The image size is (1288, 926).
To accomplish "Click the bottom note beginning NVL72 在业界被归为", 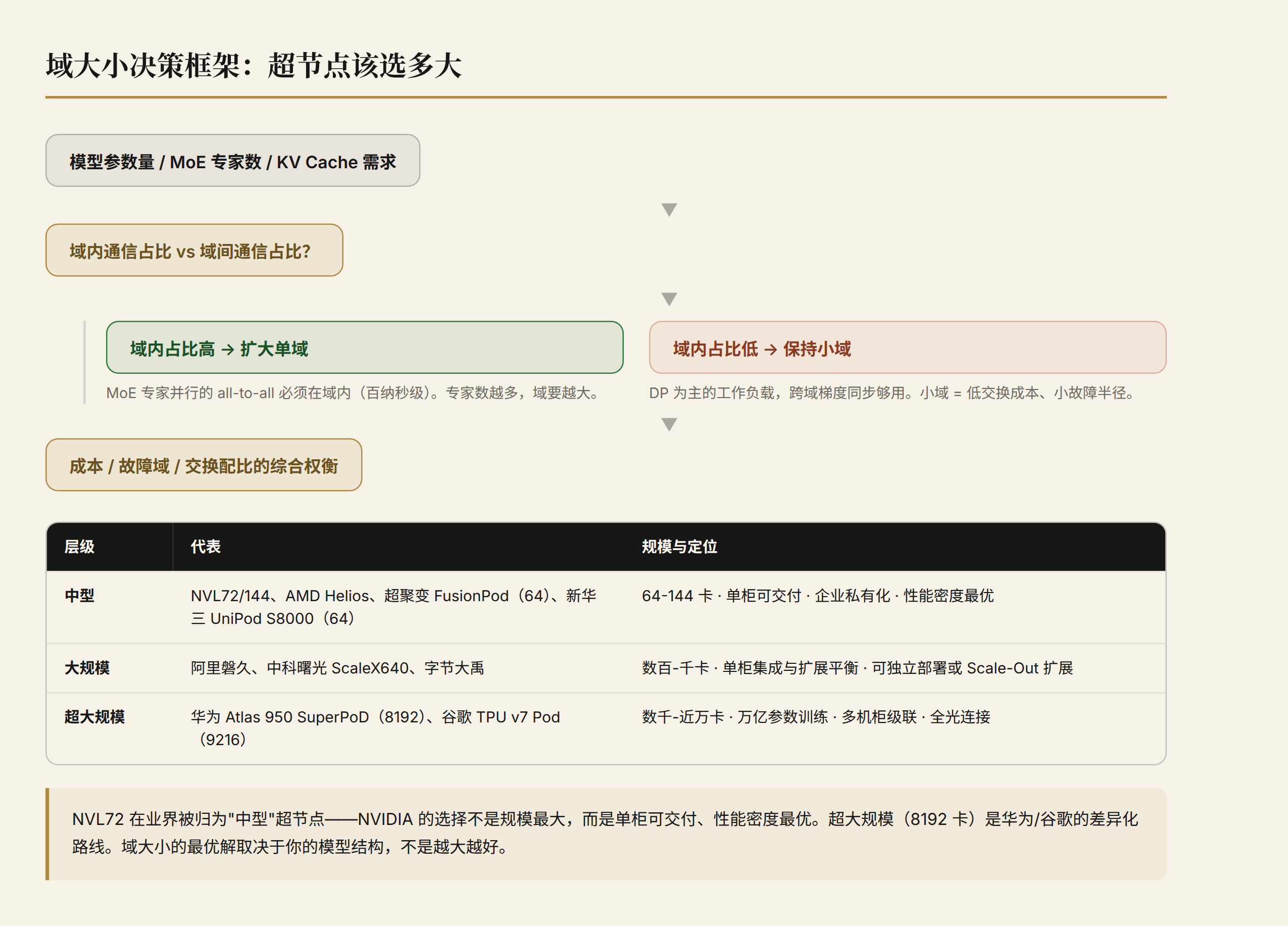I will coord(606,834).
